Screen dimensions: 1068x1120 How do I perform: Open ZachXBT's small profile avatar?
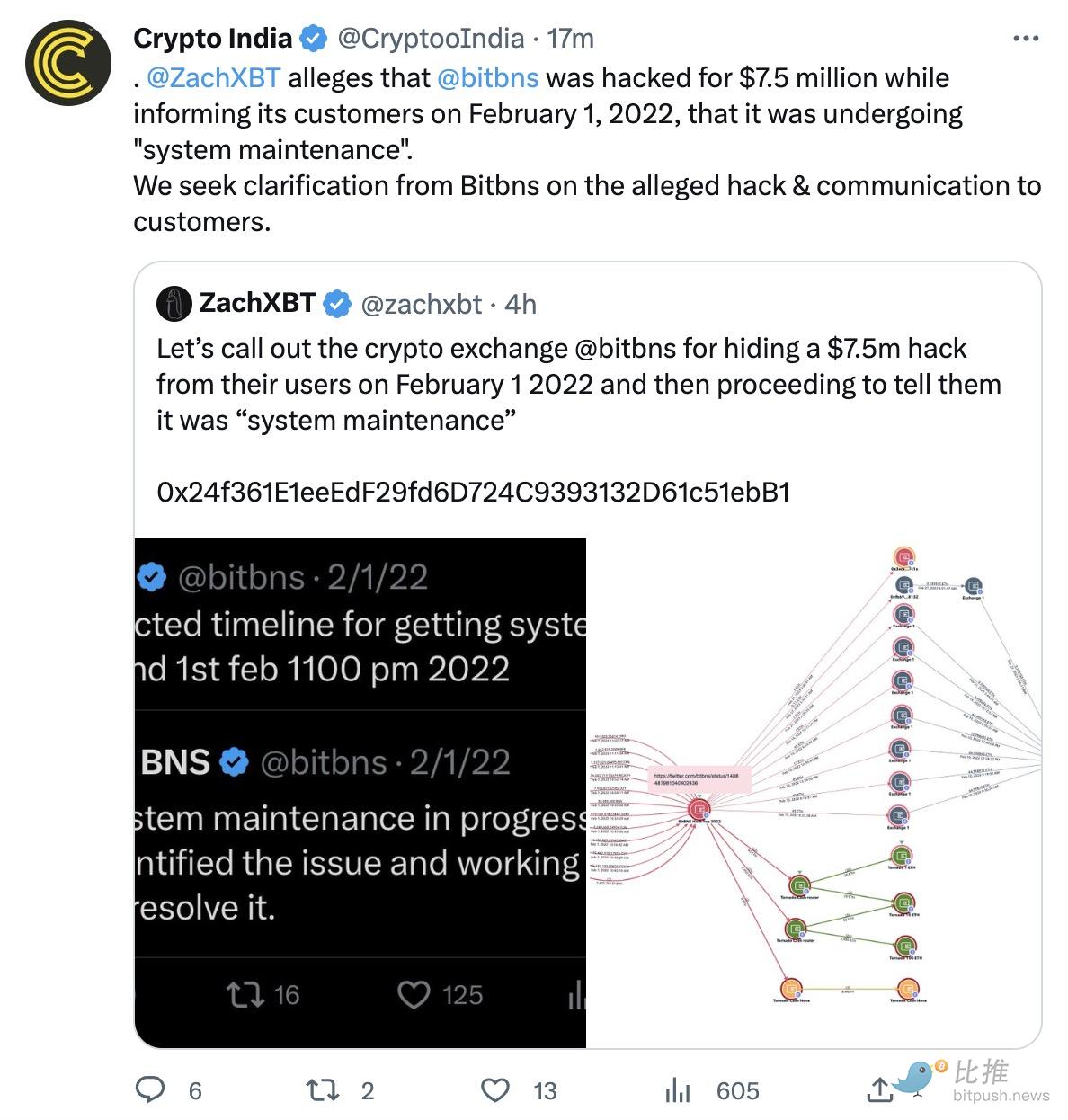(174, 304)
